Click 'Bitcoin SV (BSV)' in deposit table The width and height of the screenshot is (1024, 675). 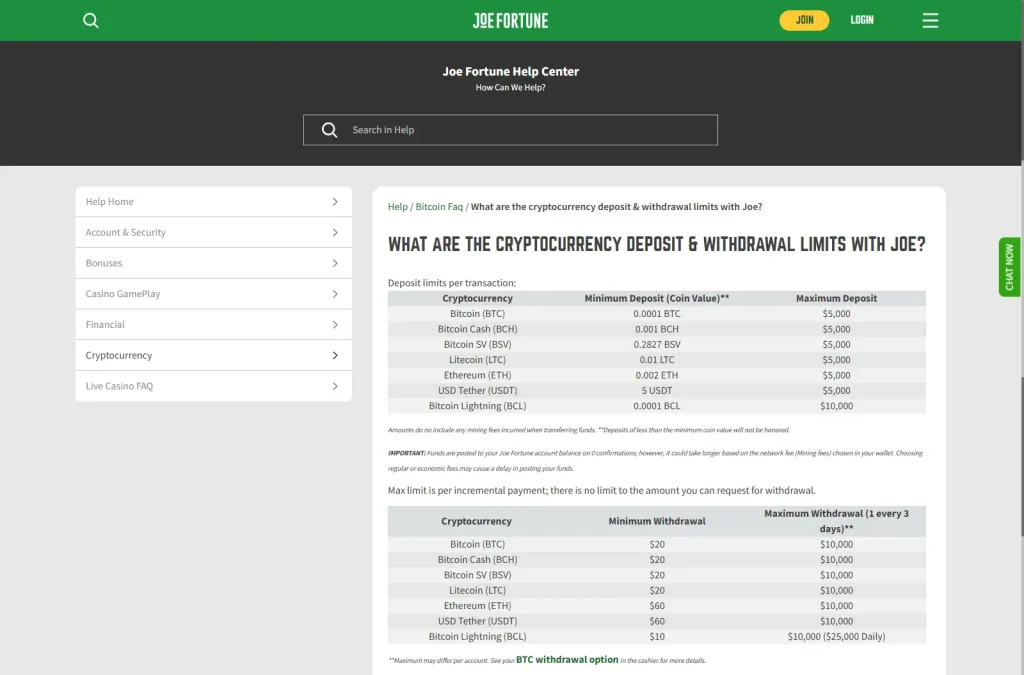click(x=477, y=344)
